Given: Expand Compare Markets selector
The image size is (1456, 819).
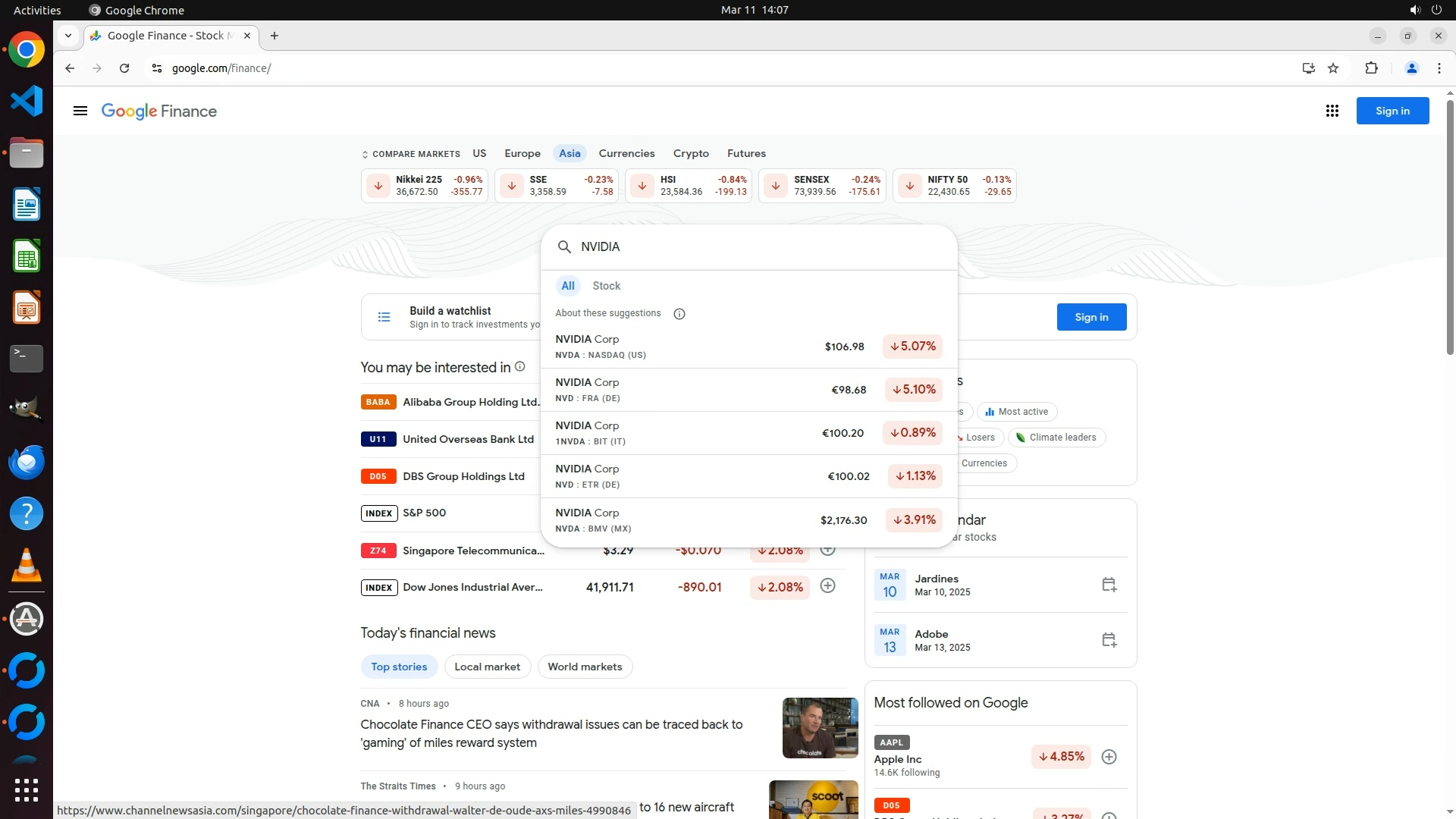Looking at the screenshot, I should 410,154.
